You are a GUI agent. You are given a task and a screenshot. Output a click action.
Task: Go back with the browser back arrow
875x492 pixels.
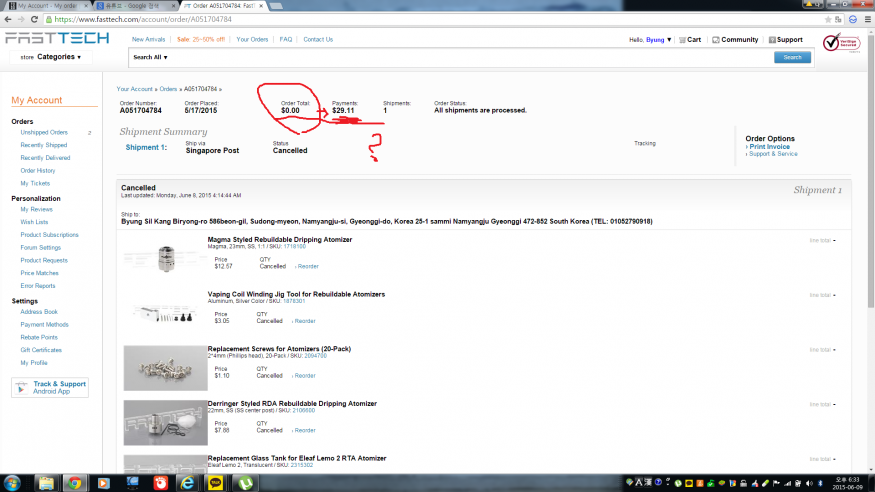coord(8,19)
